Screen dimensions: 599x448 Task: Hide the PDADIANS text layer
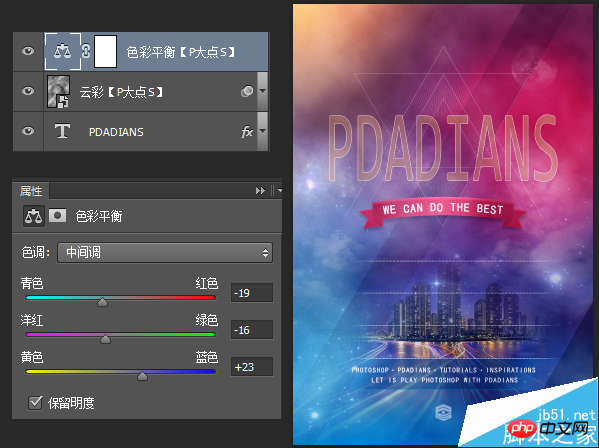pyautogui.click(x=28, y=131)
